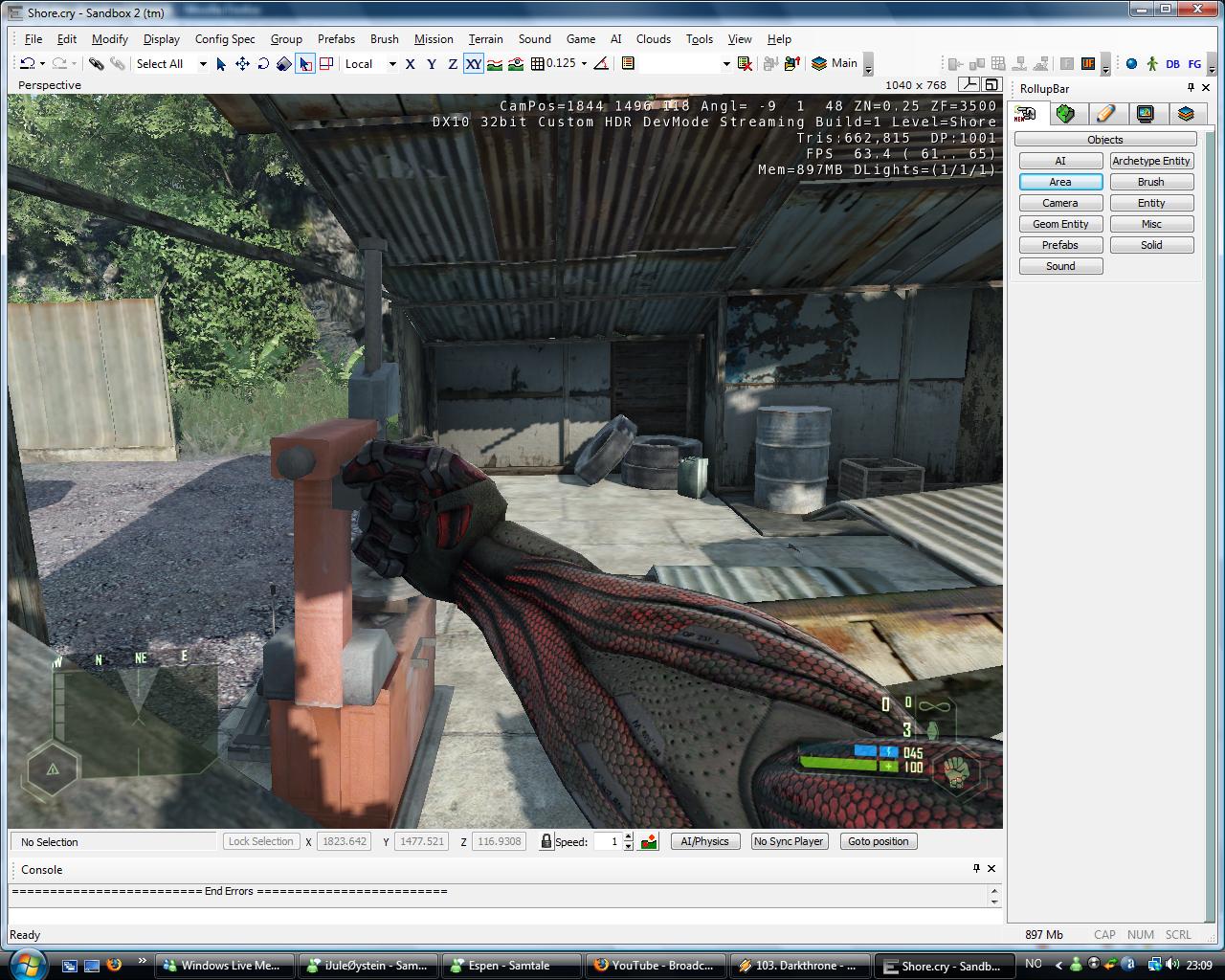1225x980 pixels.
Task: Open the Terrain menu
Action: point(485,39)
